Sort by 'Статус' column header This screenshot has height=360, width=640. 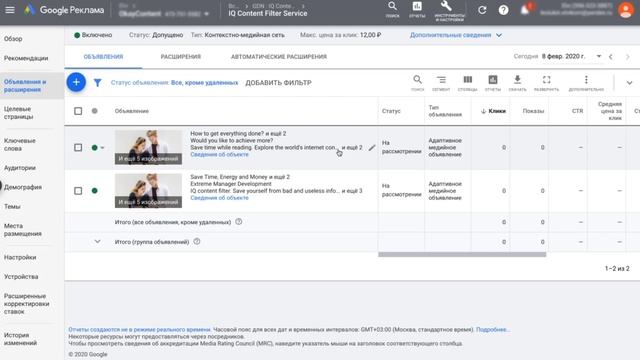tap(391, 111)
